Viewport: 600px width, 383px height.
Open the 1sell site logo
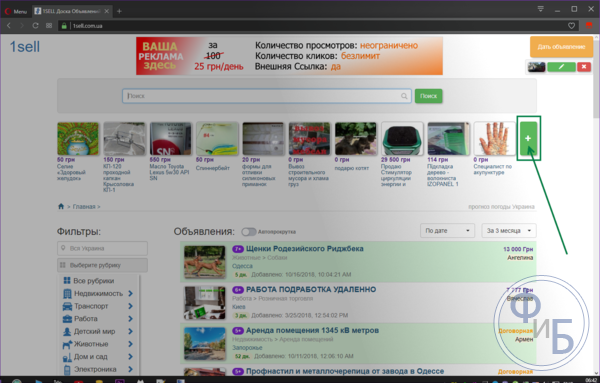click(x=24, y=47)
